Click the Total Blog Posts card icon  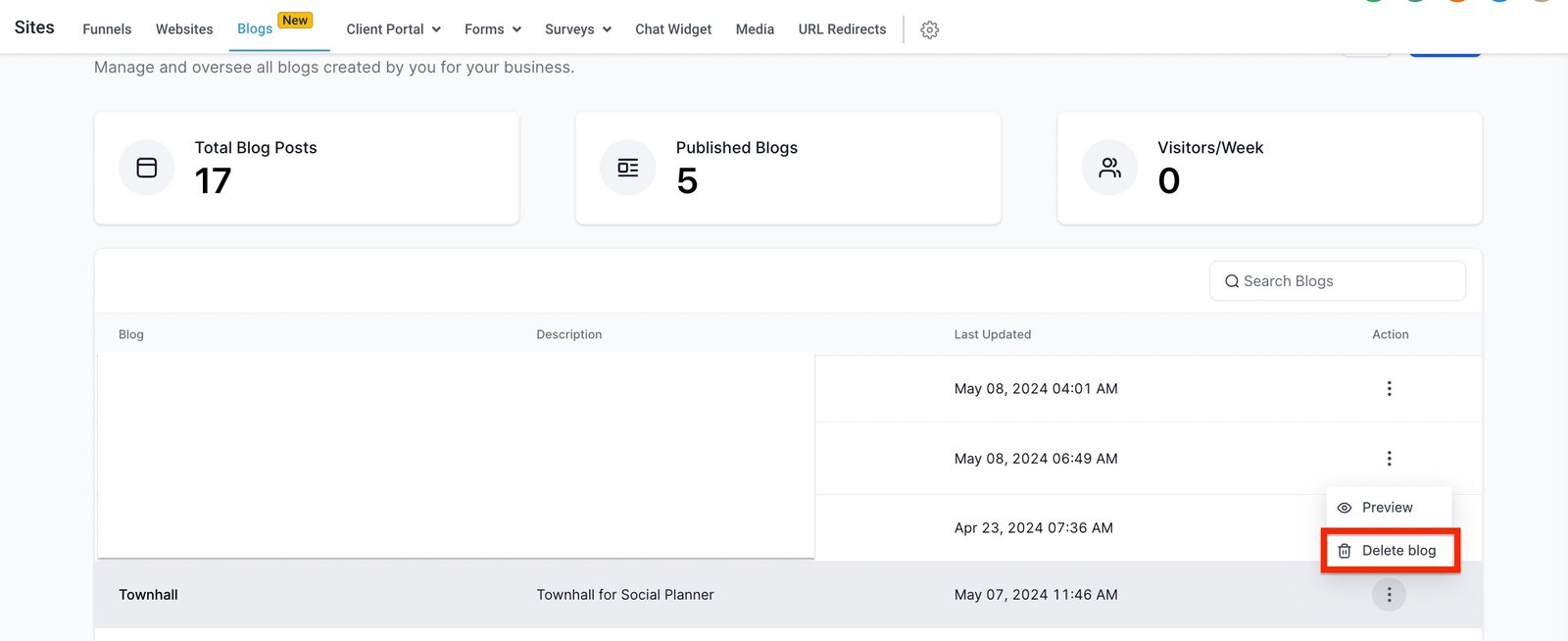coord(147,169)
